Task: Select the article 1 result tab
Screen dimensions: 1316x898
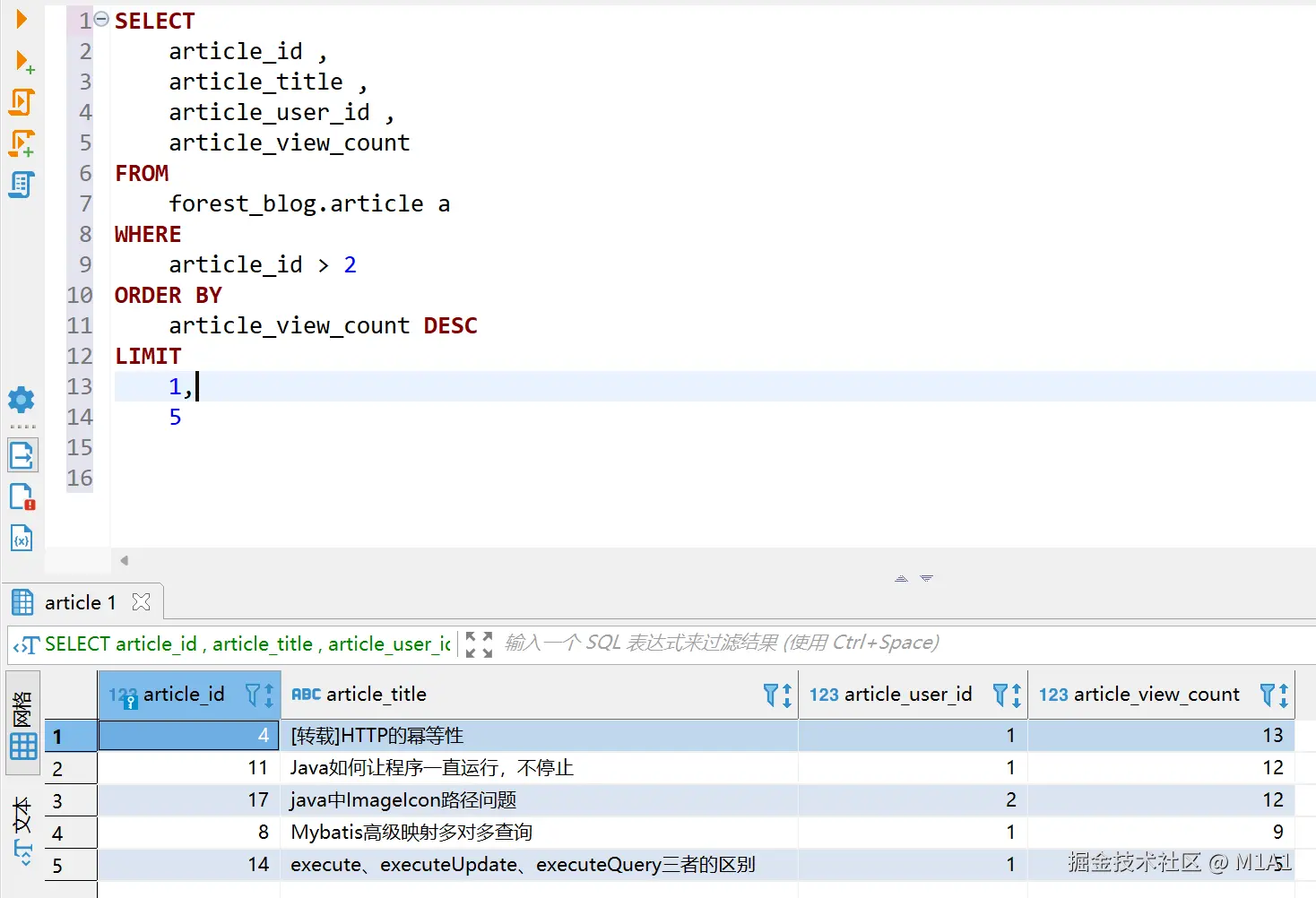Action: [x=81, y=602]
